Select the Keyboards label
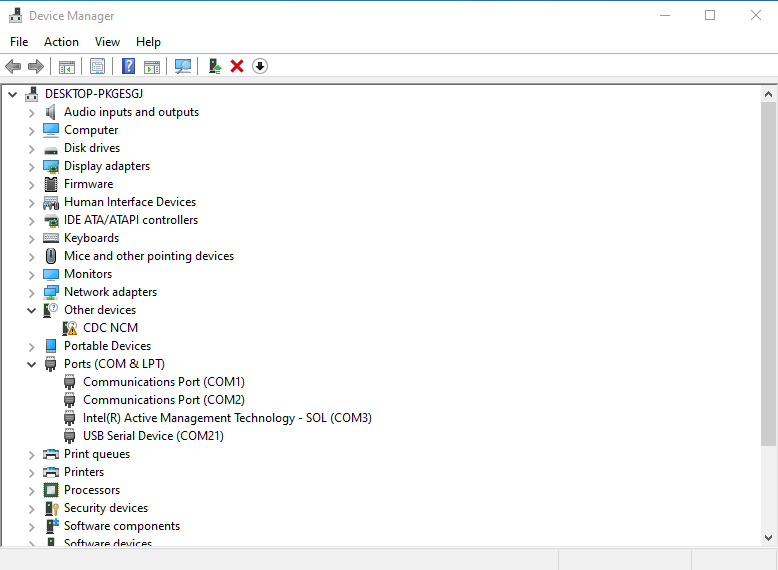Image resolution: width=778 pixels, height=570 pixels. pos(91,238)
